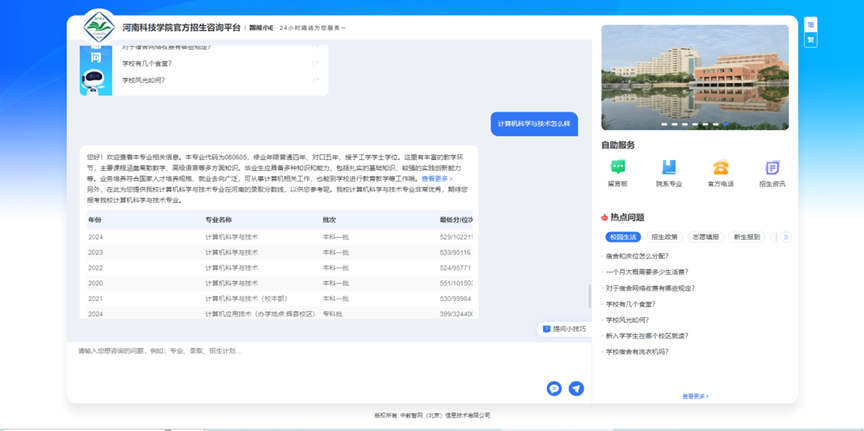
Task: Click share arrow next to 学校有几个食堂?
Action: (316, 63)
